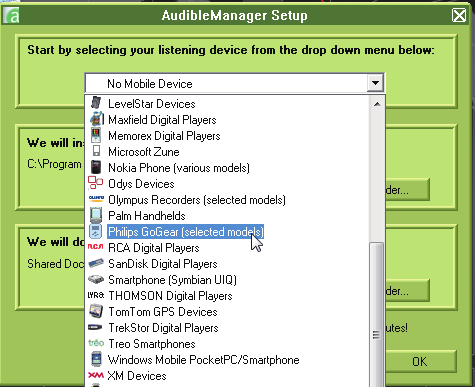Click the RCA logo icon
475x387 pixels.
[x=96, y=247]
